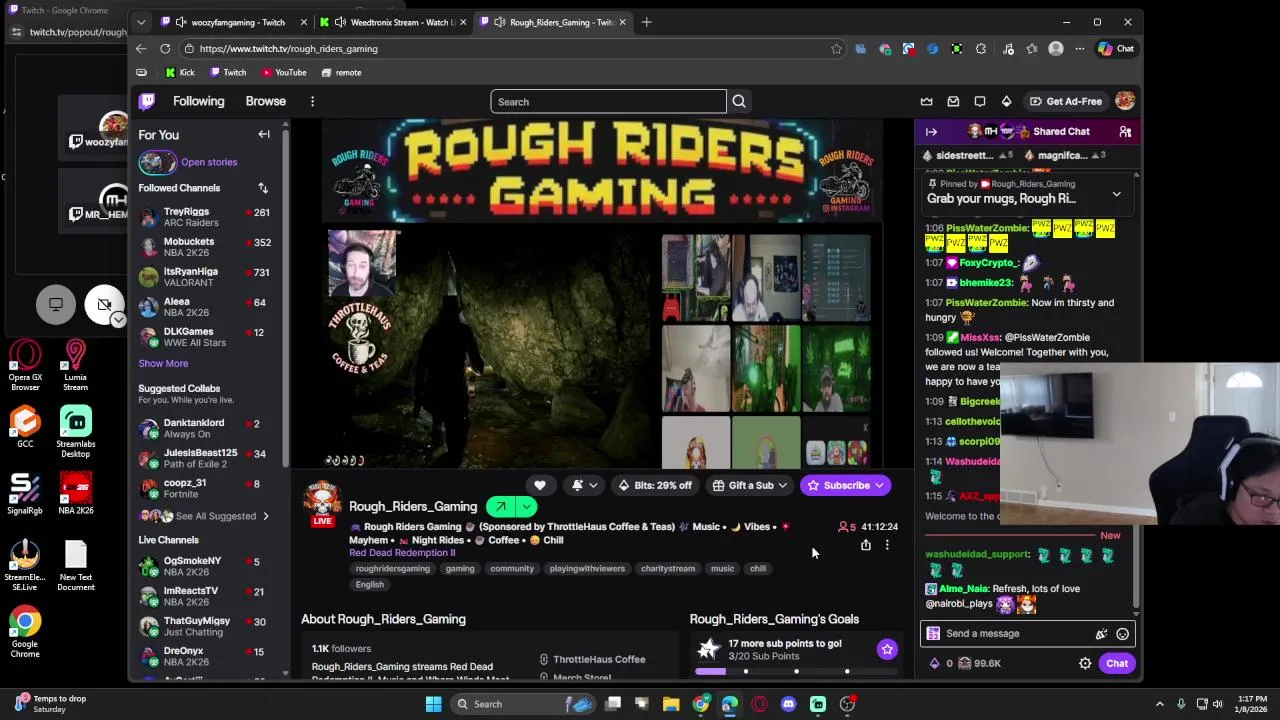Mute the Weedtronix Stream tab audio

[x=340, y=22]
